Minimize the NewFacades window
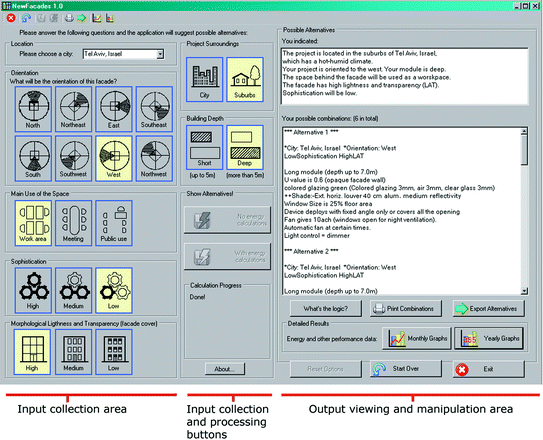The height and width of the screenshot is (440, 543). click(x=517, y=6)
